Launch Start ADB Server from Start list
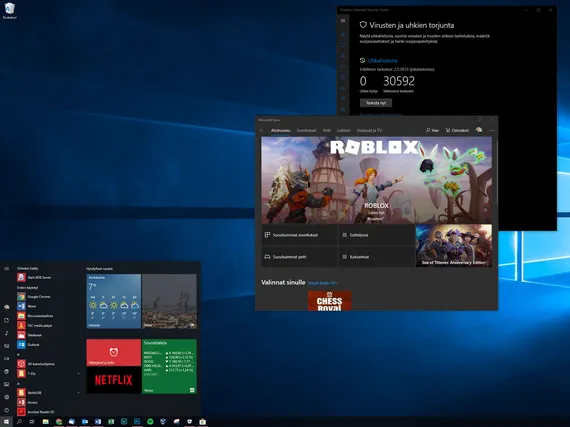Viewport: 570px width, 427px height. pyautogui.click(x=48, y=277)
